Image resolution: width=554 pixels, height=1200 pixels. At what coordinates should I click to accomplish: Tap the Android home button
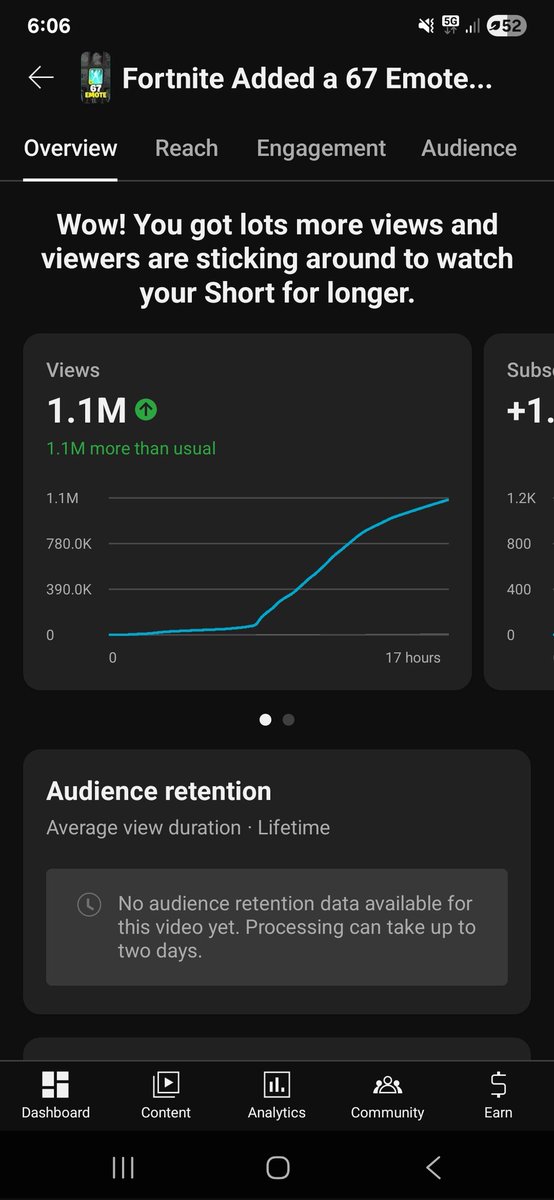click(x=278, y=1167)
